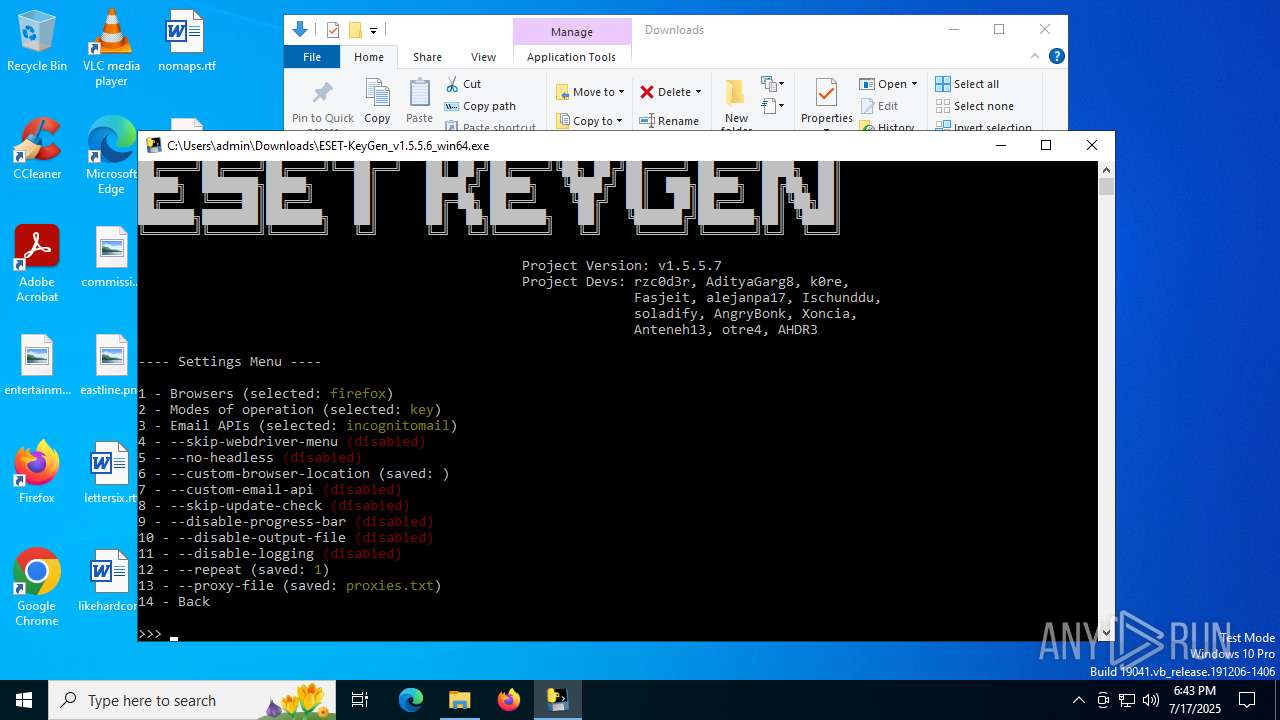Launch CCleaner from the desktop
Image resolution: width=1280 pixels, height=720 pixels.
click(x=37, y=149)
